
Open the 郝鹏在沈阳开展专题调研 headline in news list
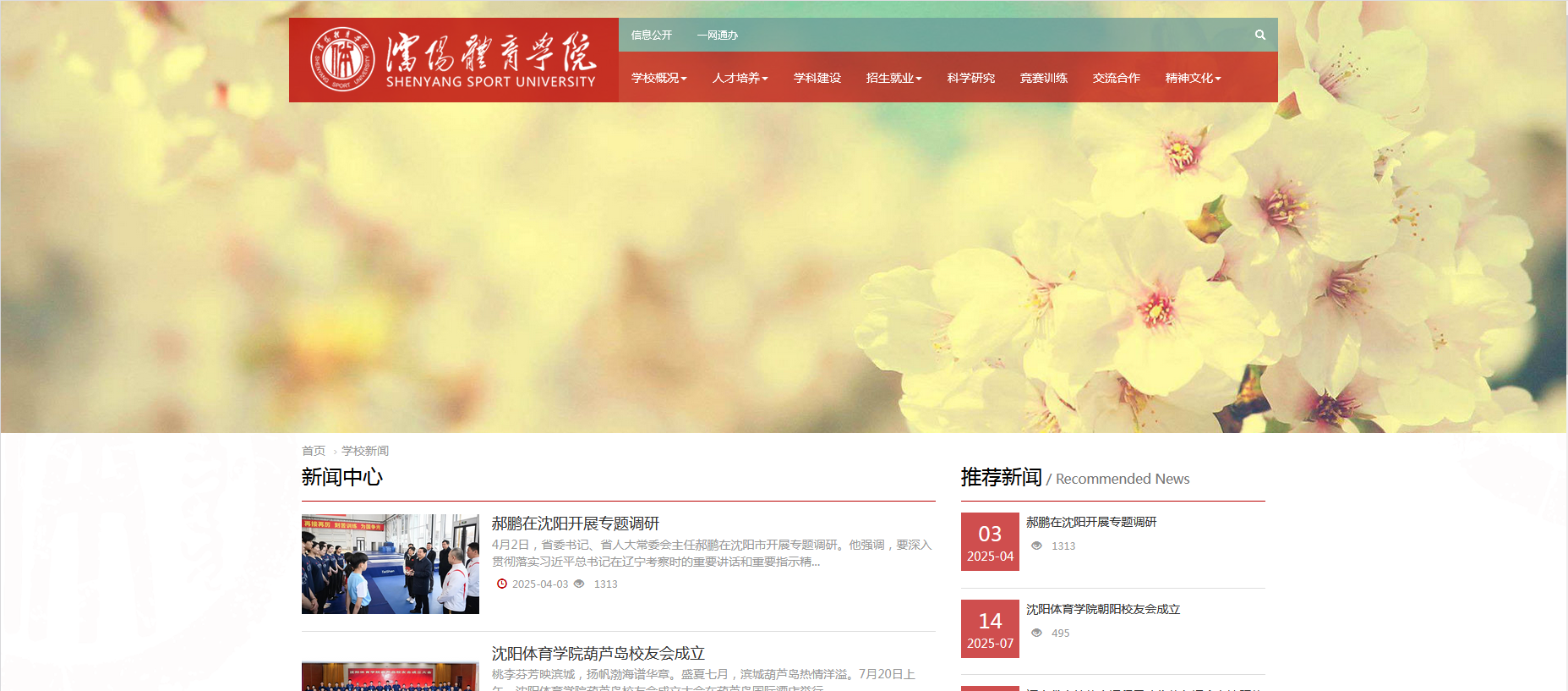coord(575,524)
